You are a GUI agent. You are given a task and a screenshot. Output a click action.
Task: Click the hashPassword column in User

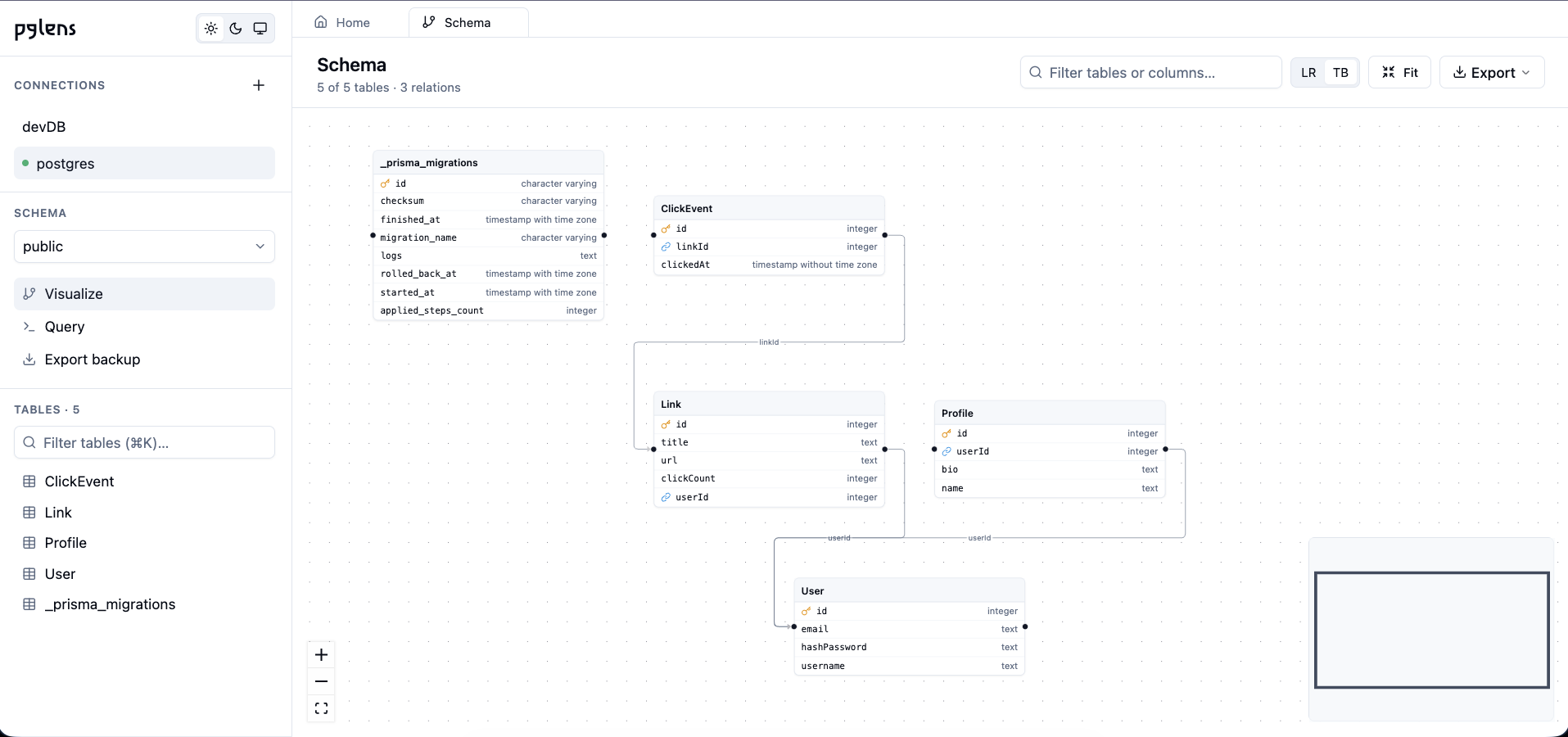(x=909, y=647)
